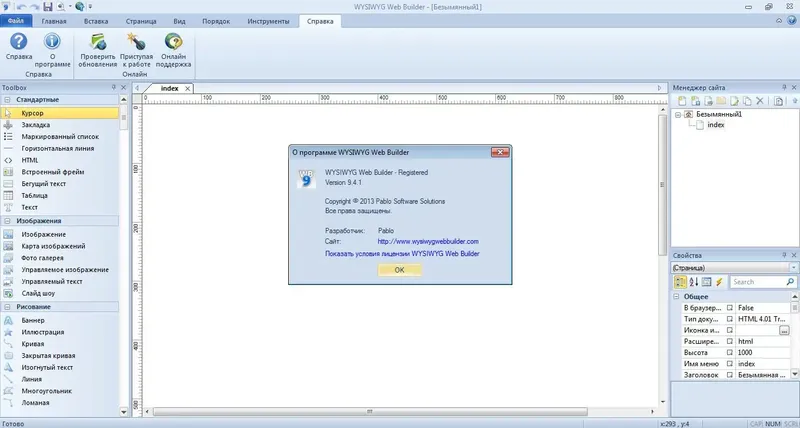Screen dimensions: 800x428
Task: Select the Кривая curve tool
Action: (33, 344)
